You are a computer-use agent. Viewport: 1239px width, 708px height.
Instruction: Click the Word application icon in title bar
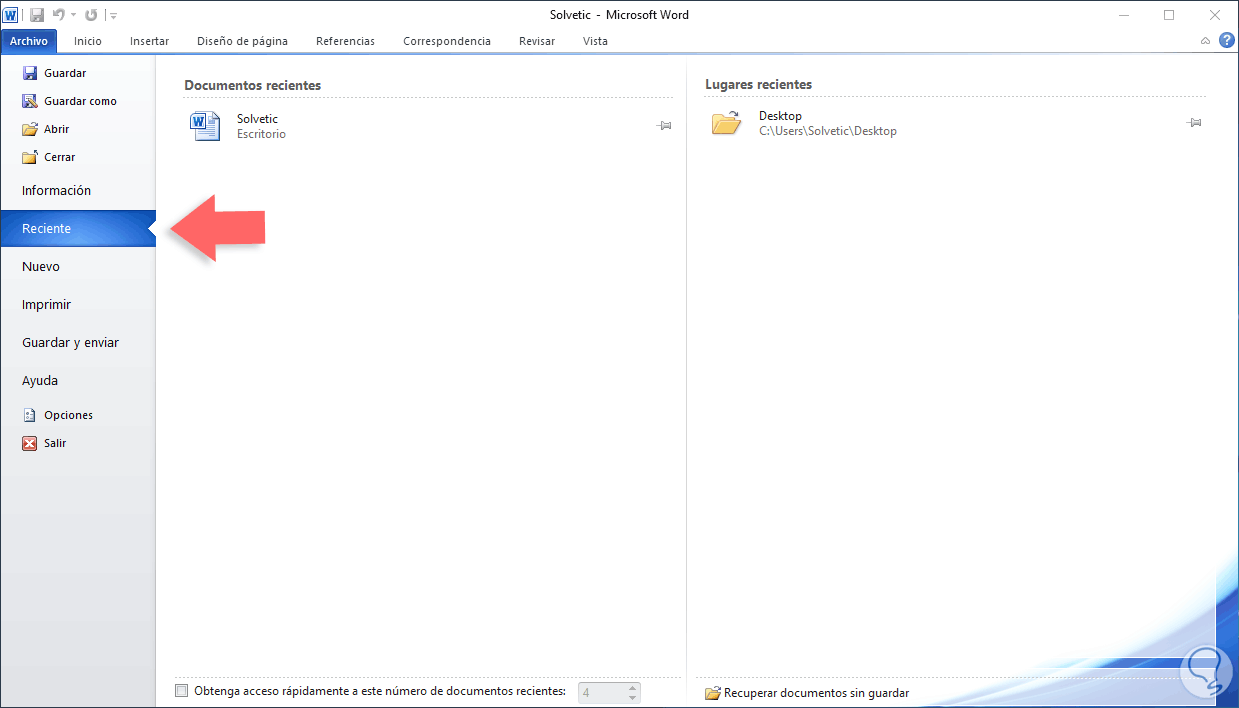(11, 15)
